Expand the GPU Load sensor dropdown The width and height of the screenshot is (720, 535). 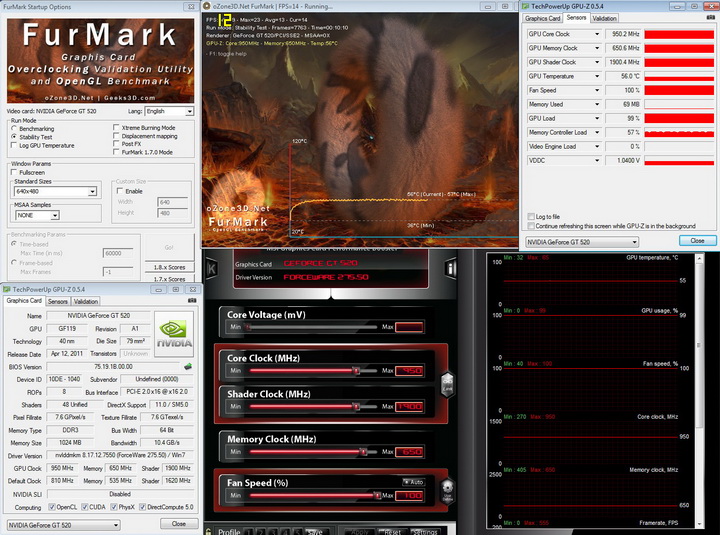click(x=597, y=118)
